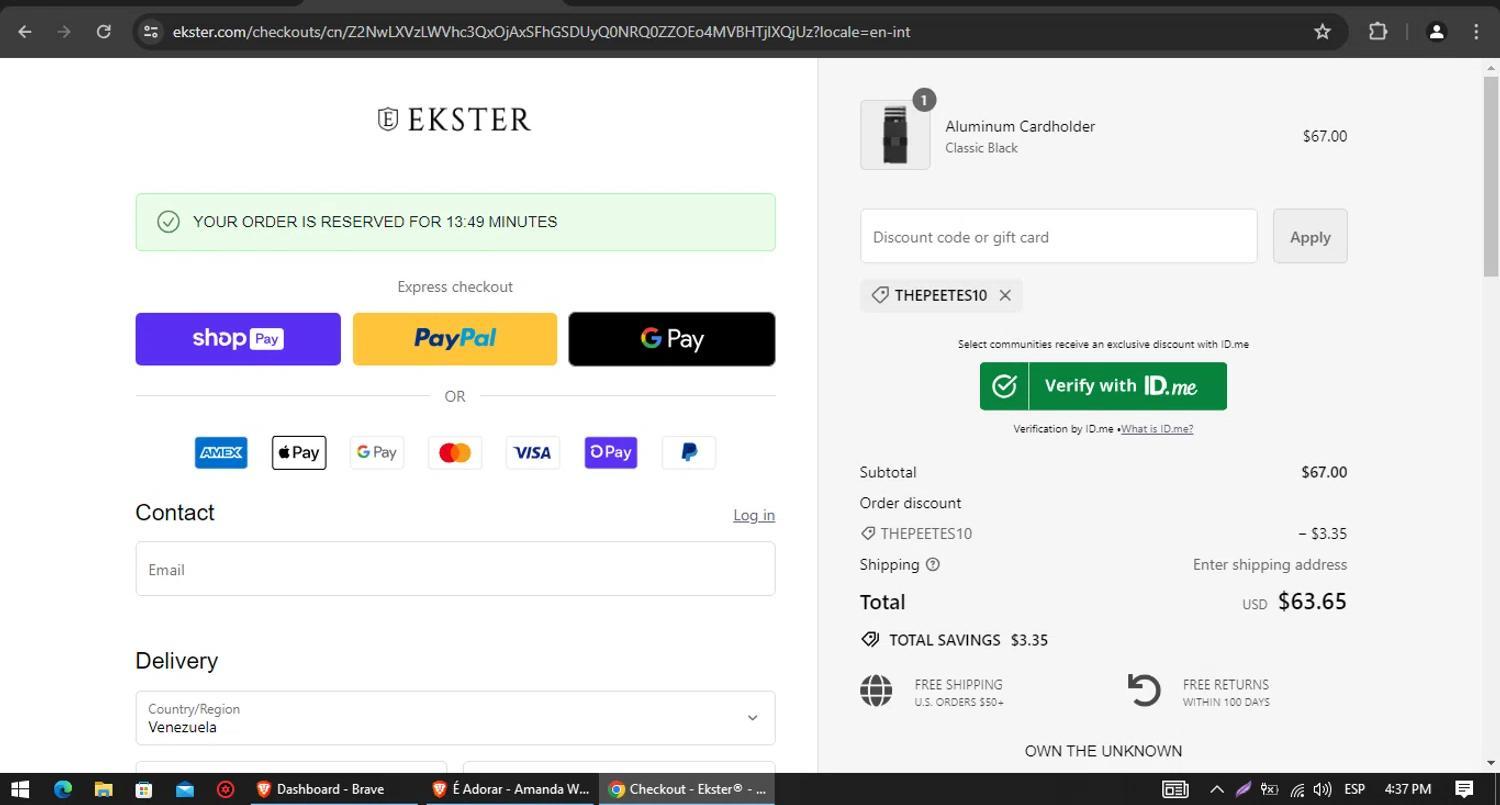
Task: Click the free shipping globe icon
Action: 876,691
